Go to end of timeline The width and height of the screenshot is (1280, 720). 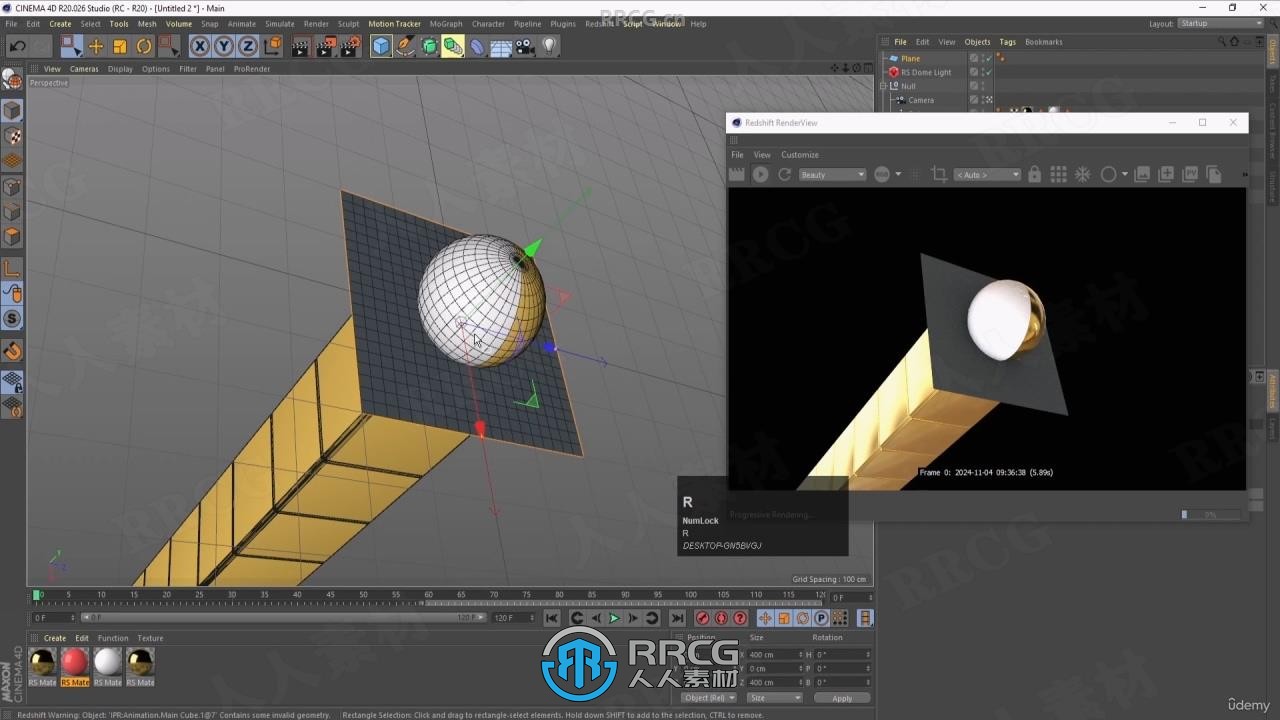pos(677,618)
